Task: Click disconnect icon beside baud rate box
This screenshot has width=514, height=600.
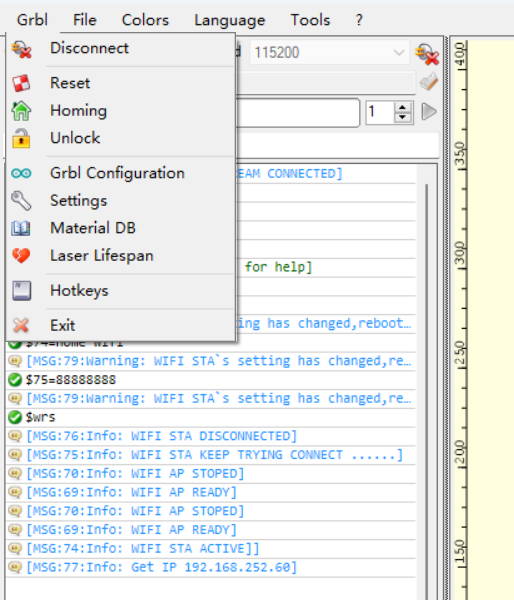Action: click(x=427, y=54)
